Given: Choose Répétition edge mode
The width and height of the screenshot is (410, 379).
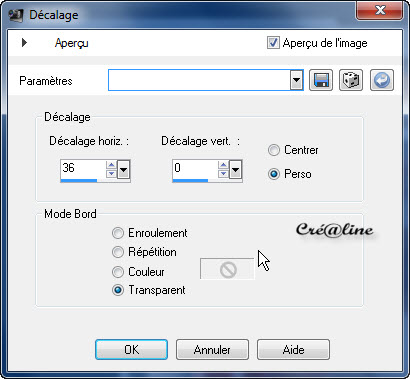Looking at the screenshot, I should [118, 252].
